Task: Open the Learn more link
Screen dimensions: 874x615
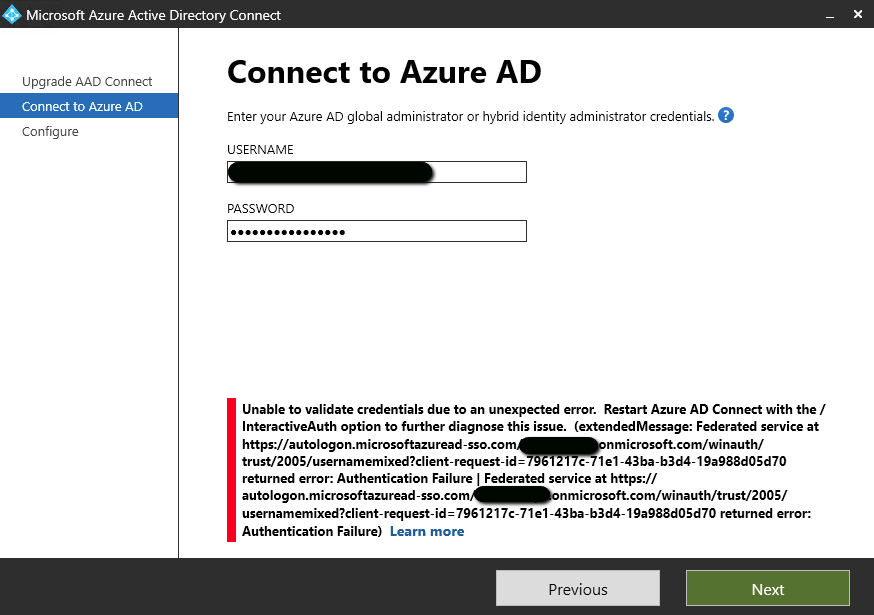Action: [x=427, y=531]
